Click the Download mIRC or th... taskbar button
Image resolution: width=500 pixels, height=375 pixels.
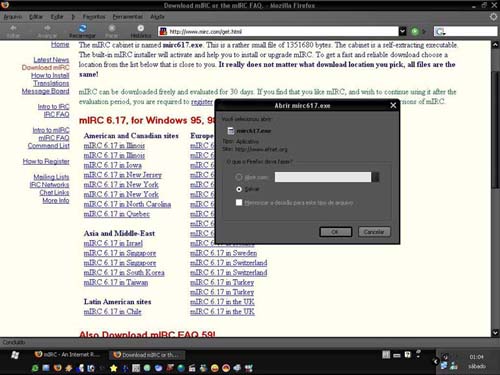tap(147, 355)
